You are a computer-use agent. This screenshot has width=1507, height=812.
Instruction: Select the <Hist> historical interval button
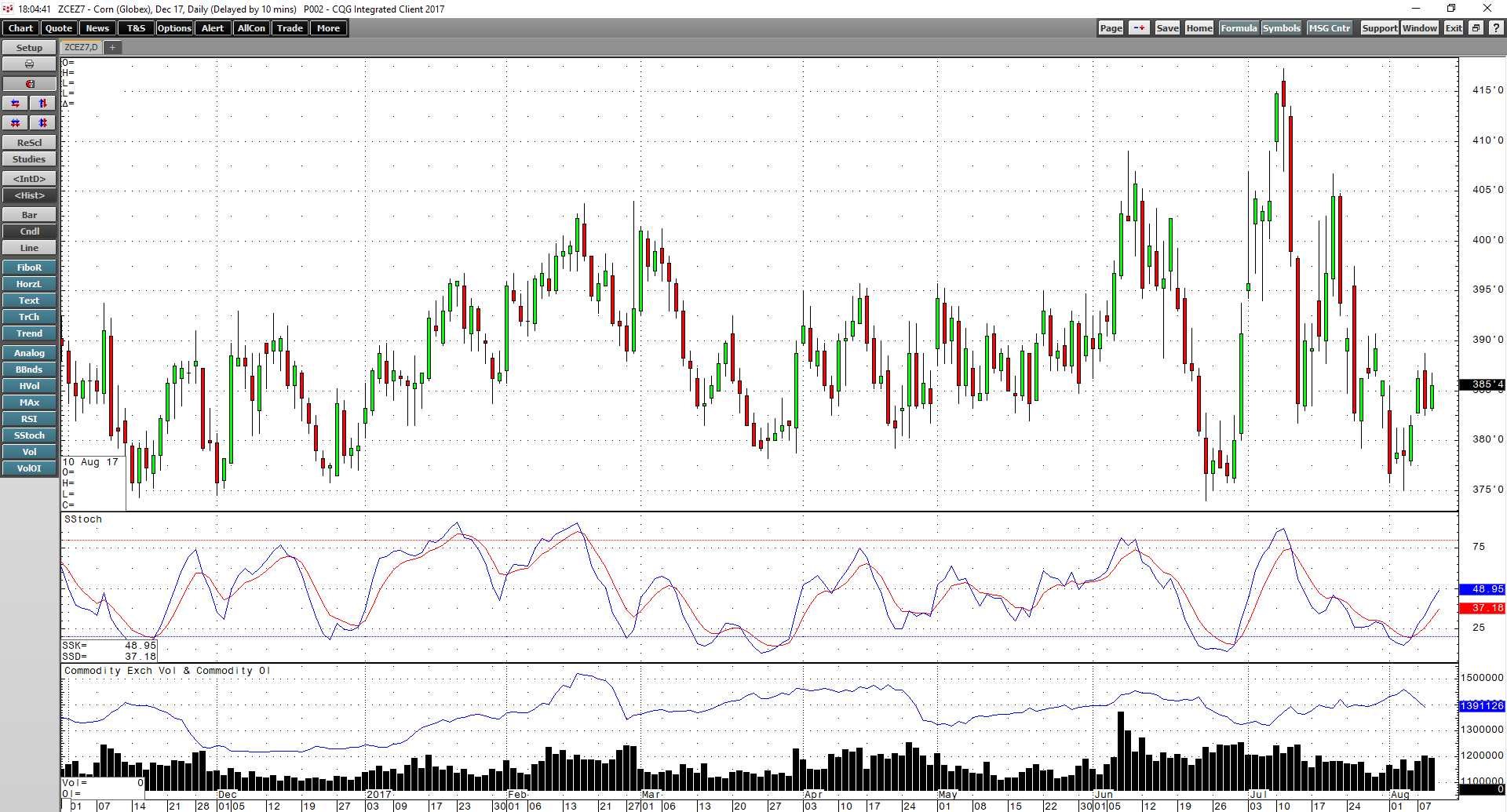coord(29,195)
